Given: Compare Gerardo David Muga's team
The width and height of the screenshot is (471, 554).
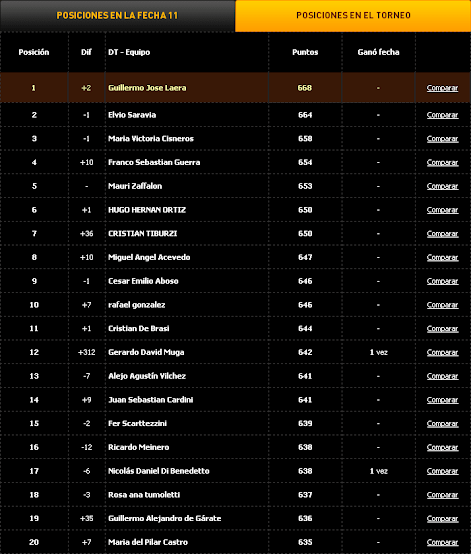Looking at the screenshot, I should (x=442, y=352).
